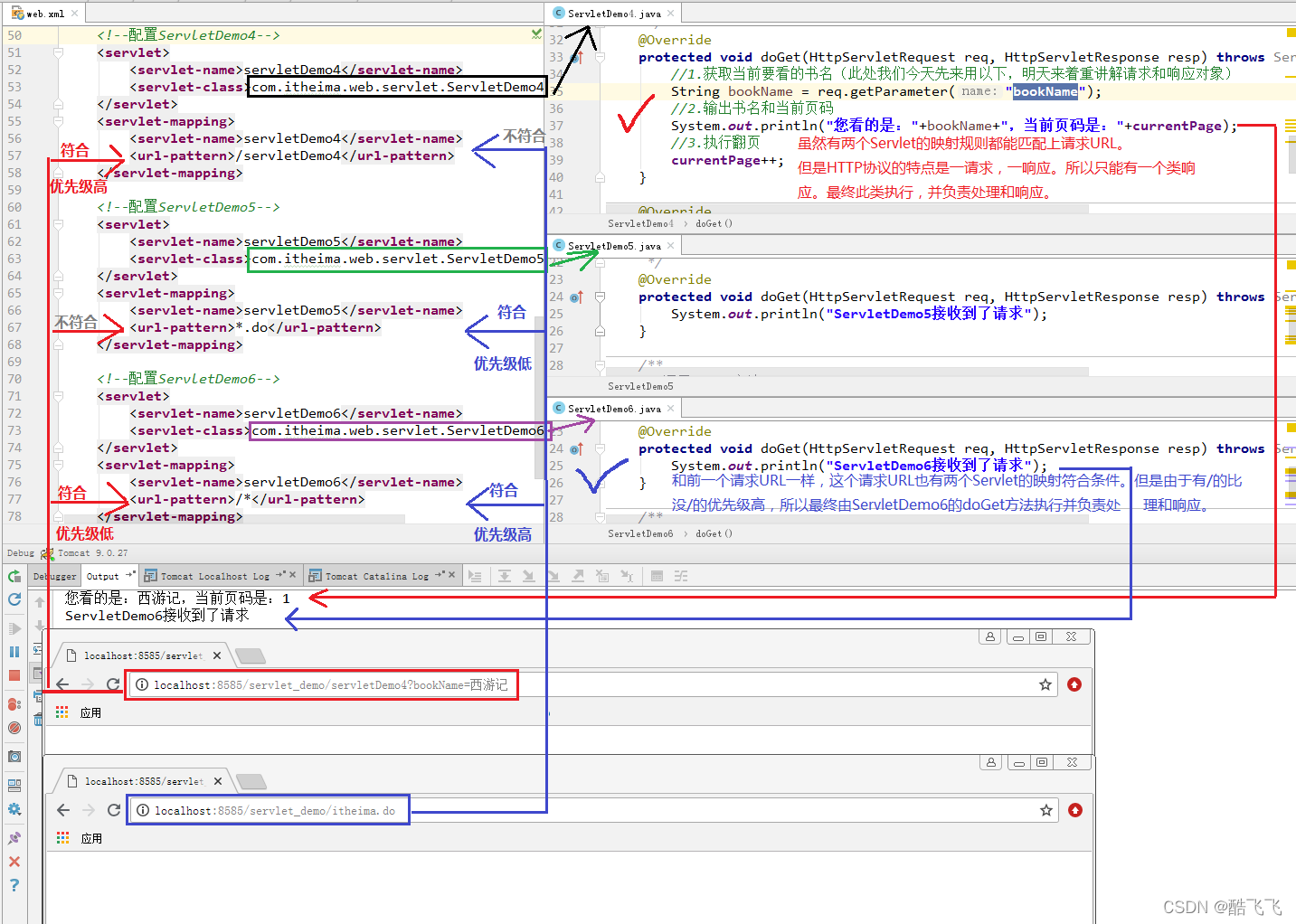Bookmark star in servletDemo4 browser window
Viewport: 1296px width, 924px height.
pyautogui.click(x=1045, y=684)
